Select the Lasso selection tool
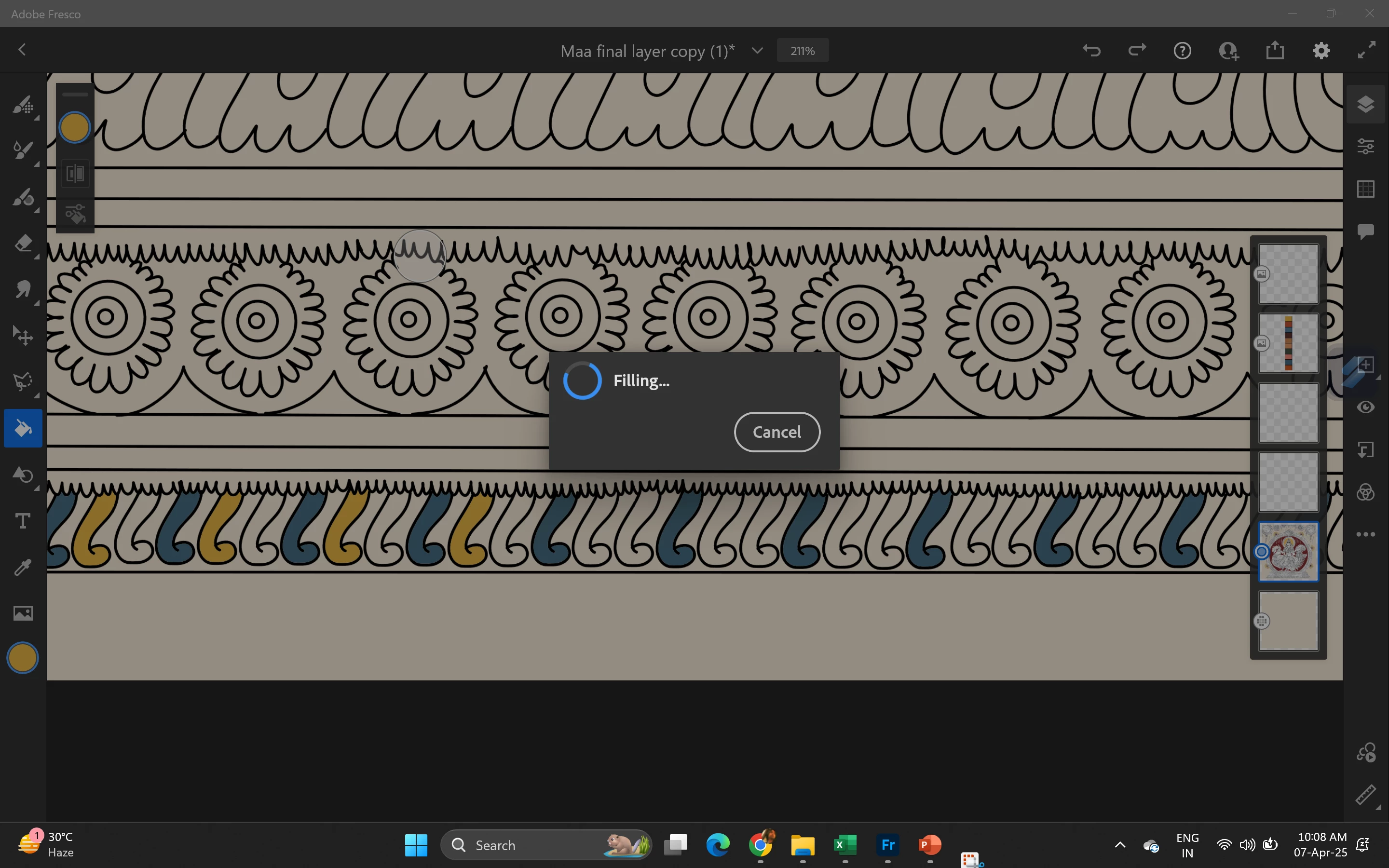 [x=23, y=382]
